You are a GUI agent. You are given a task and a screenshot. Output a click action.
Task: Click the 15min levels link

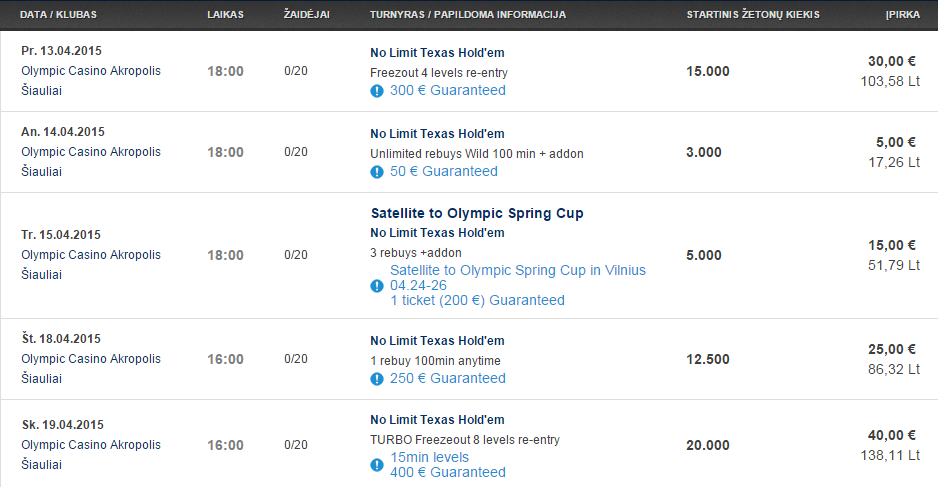[430, 457]
